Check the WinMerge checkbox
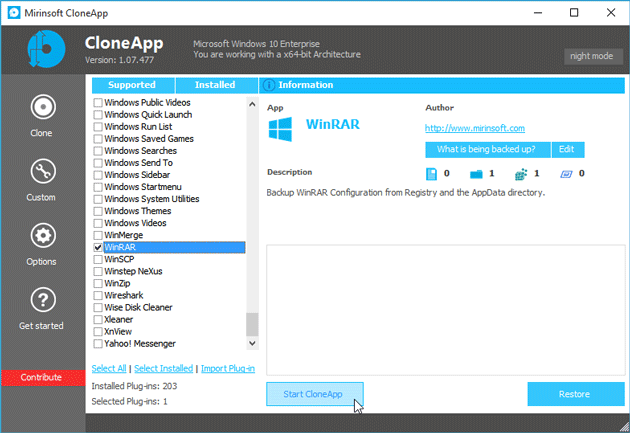Viewport: 630px width, 433px height. click(98, 235)
